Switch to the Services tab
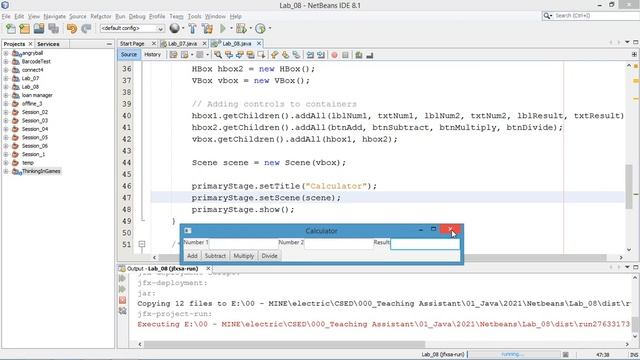 coord(48,44)
